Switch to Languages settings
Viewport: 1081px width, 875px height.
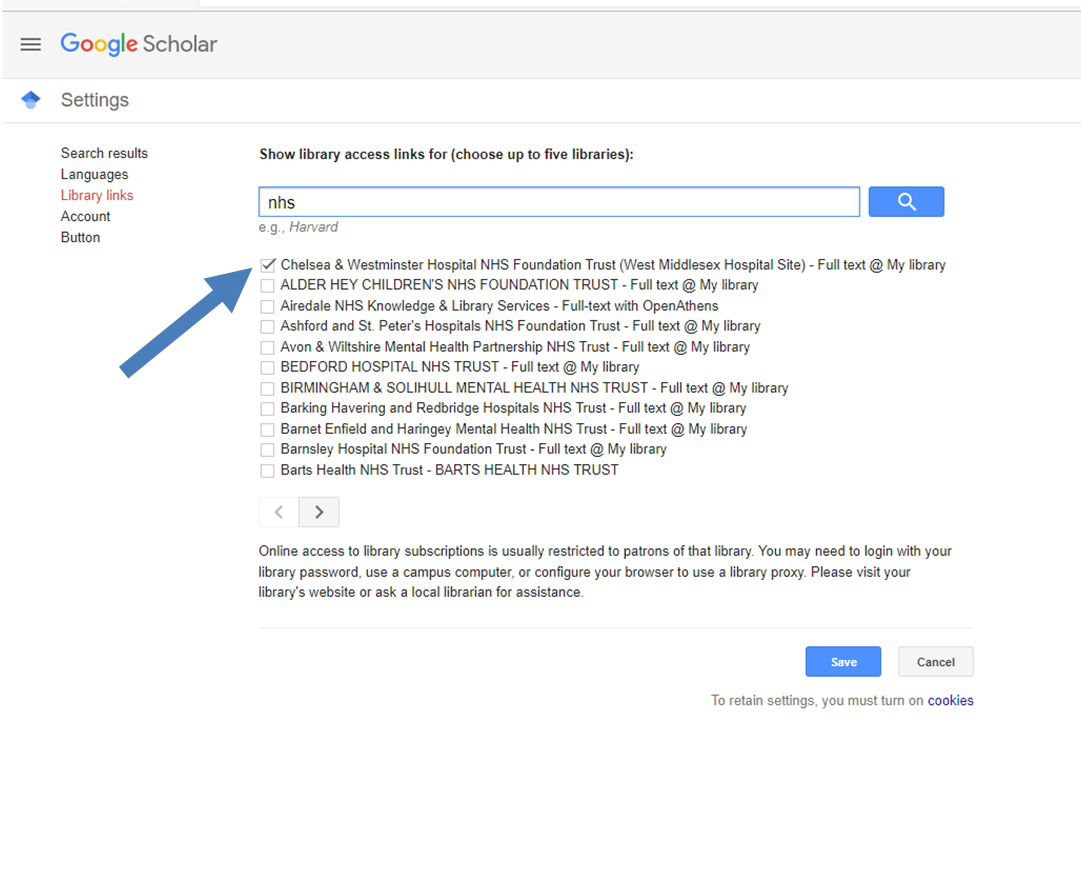(94, 174)
